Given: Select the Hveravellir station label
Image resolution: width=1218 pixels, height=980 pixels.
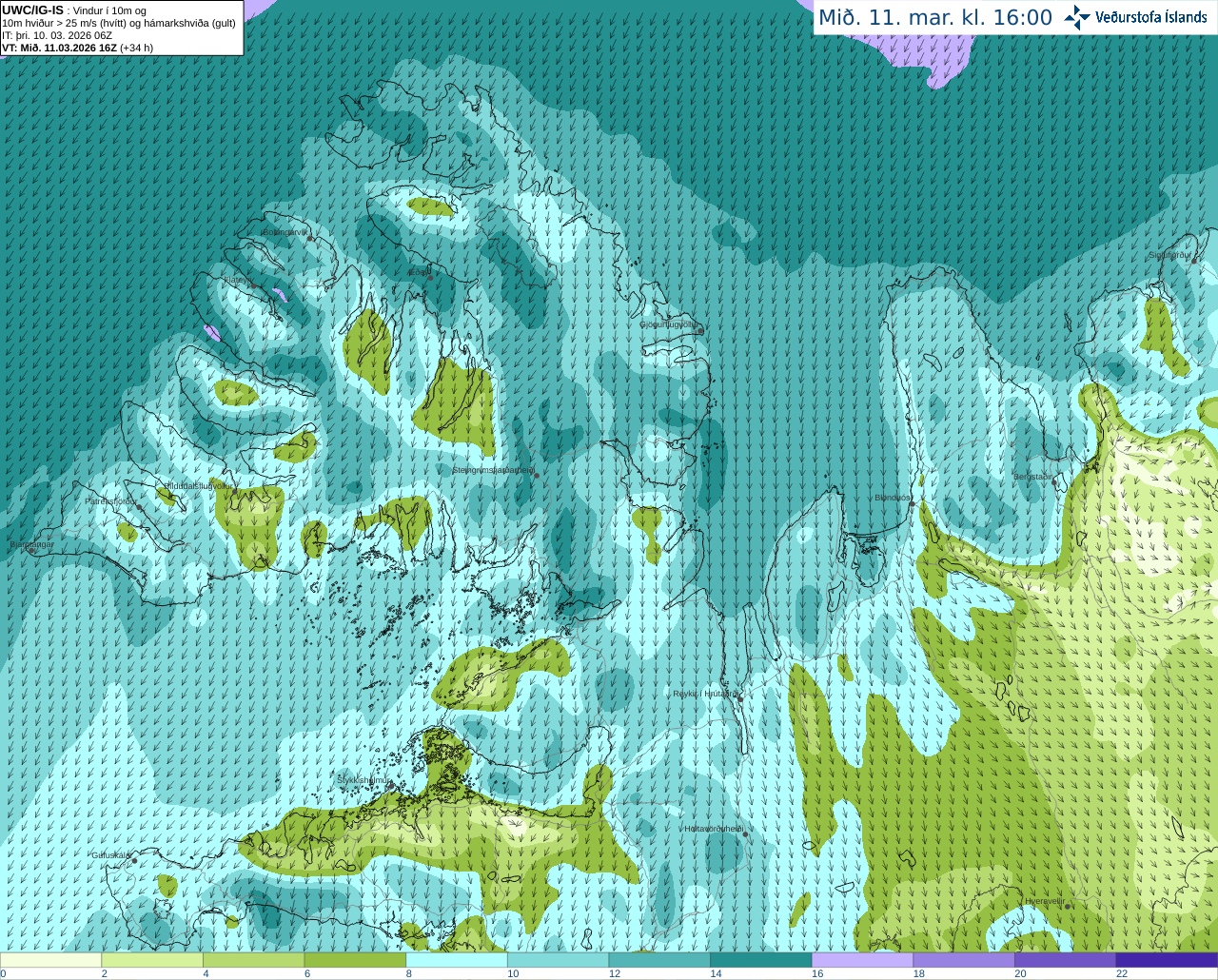Looking at the screenshot, I should (1045, 900).
